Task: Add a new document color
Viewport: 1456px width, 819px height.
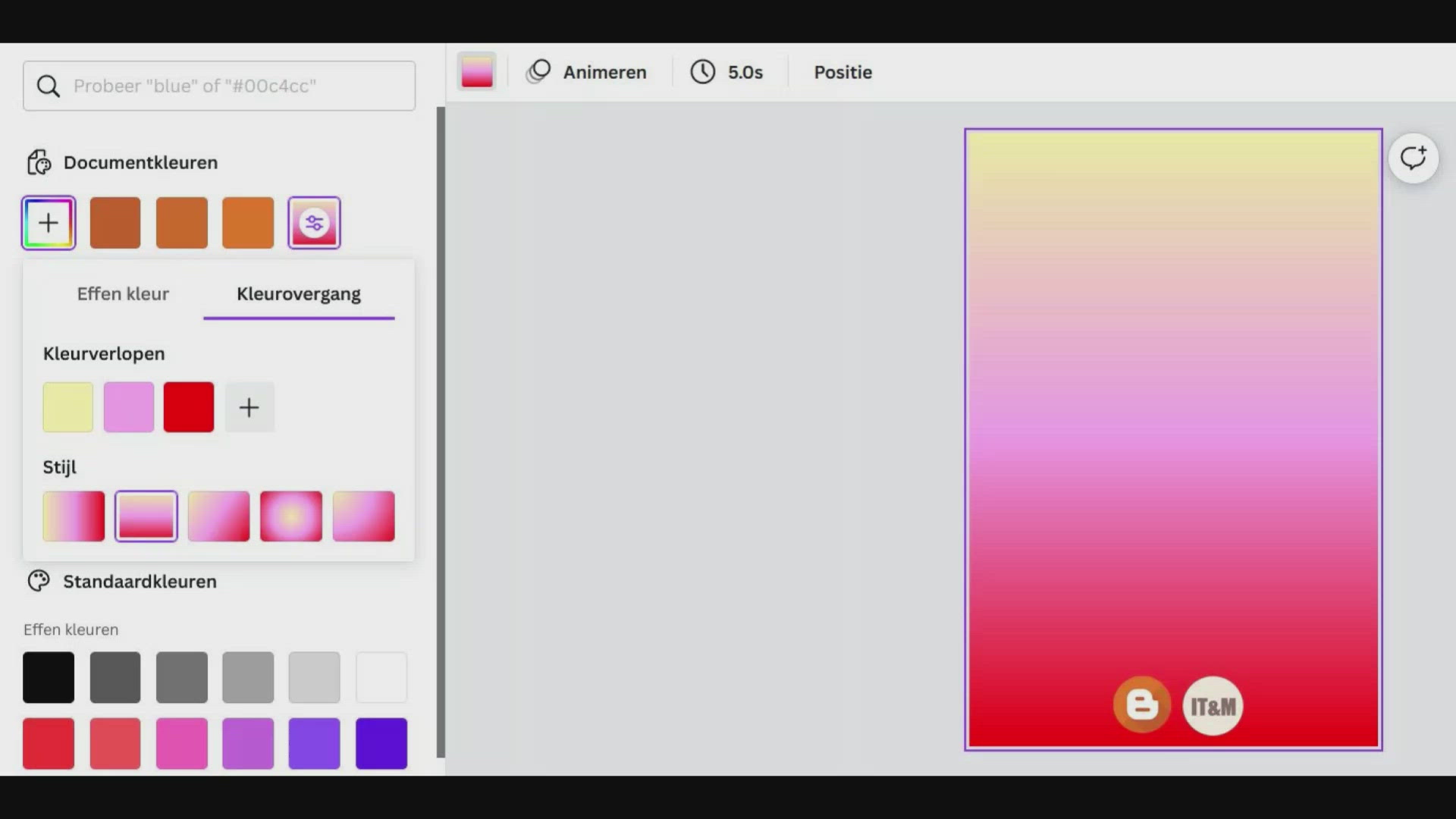Action: (49, 223)
